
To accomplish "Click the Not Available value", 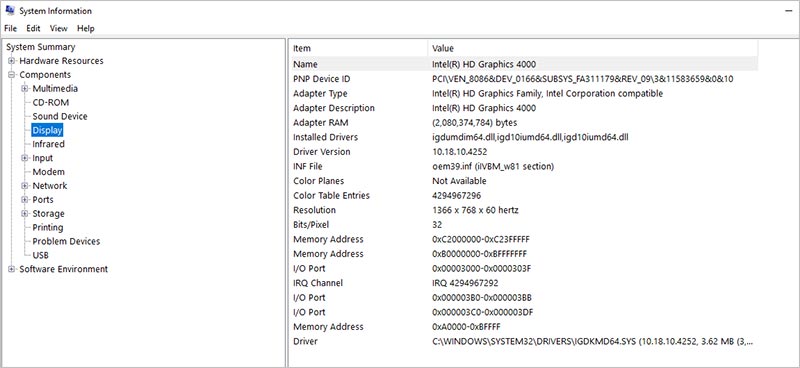I will [x=459, y=181].
